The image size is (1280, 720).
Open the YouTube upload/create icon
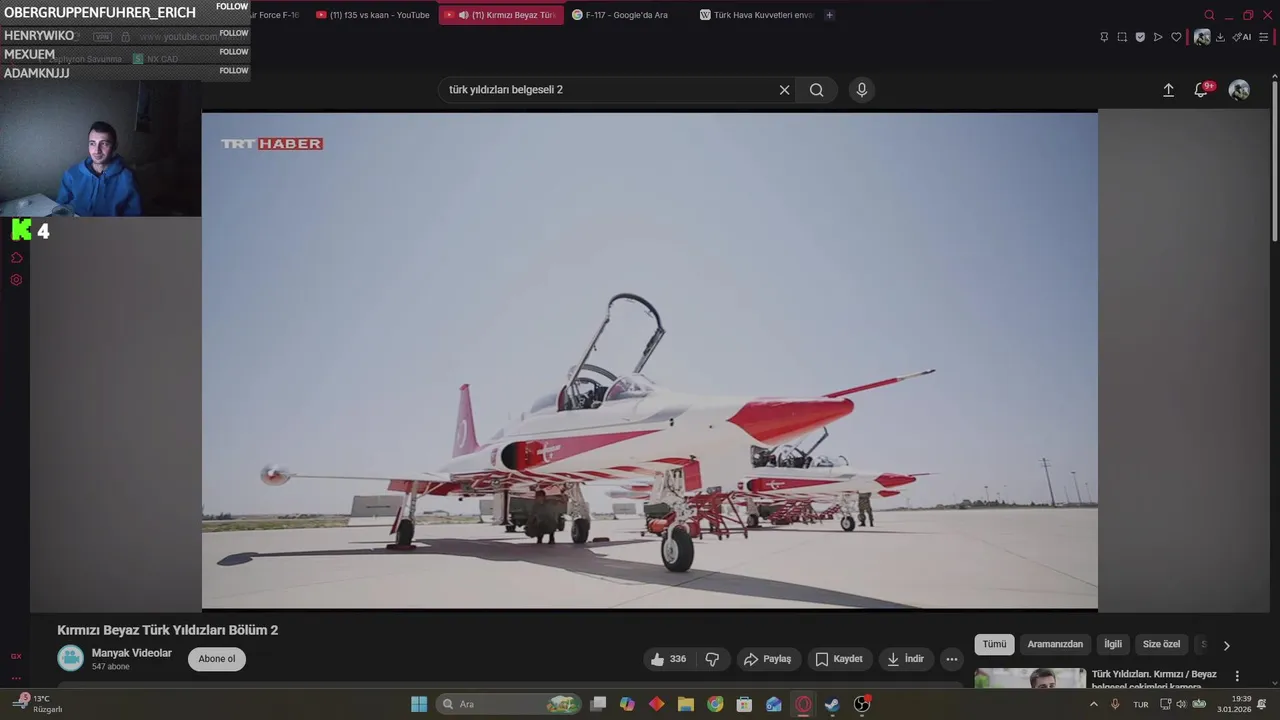click(x=1168, y=90)
